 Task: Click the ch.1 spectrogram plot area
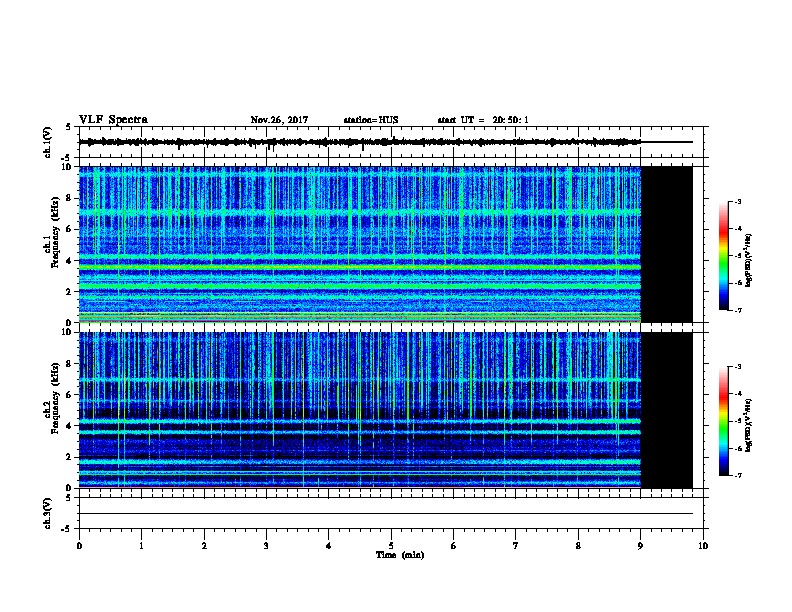coord(386,244)
